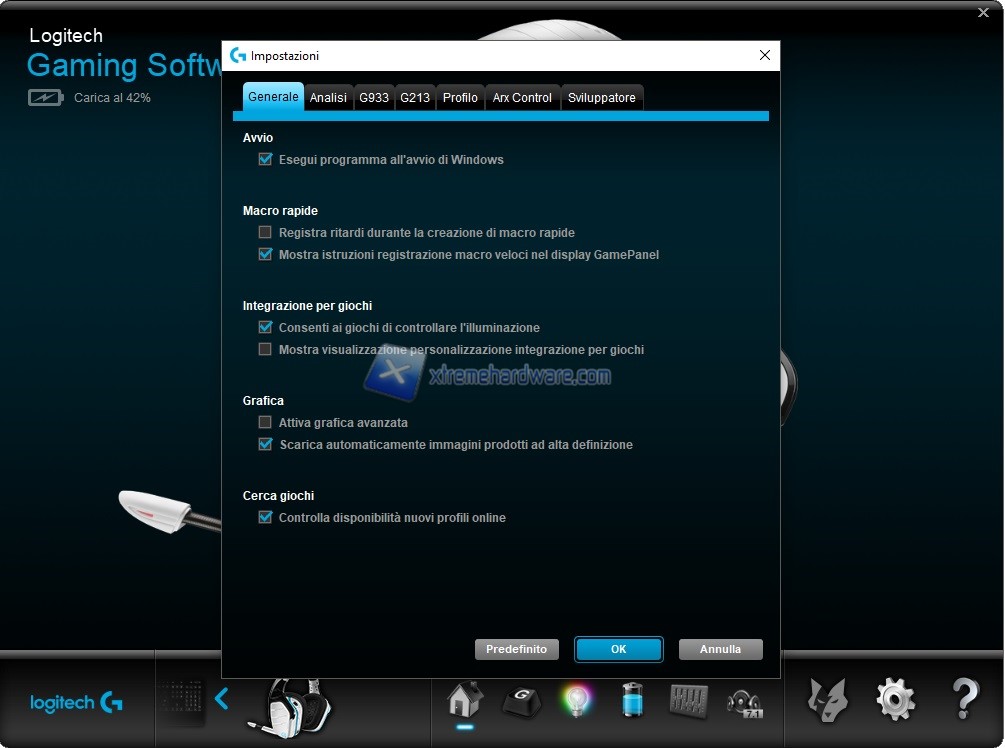Open the Home icon in bottom bar
The image size is (1005, 748).
pos(465,698)
